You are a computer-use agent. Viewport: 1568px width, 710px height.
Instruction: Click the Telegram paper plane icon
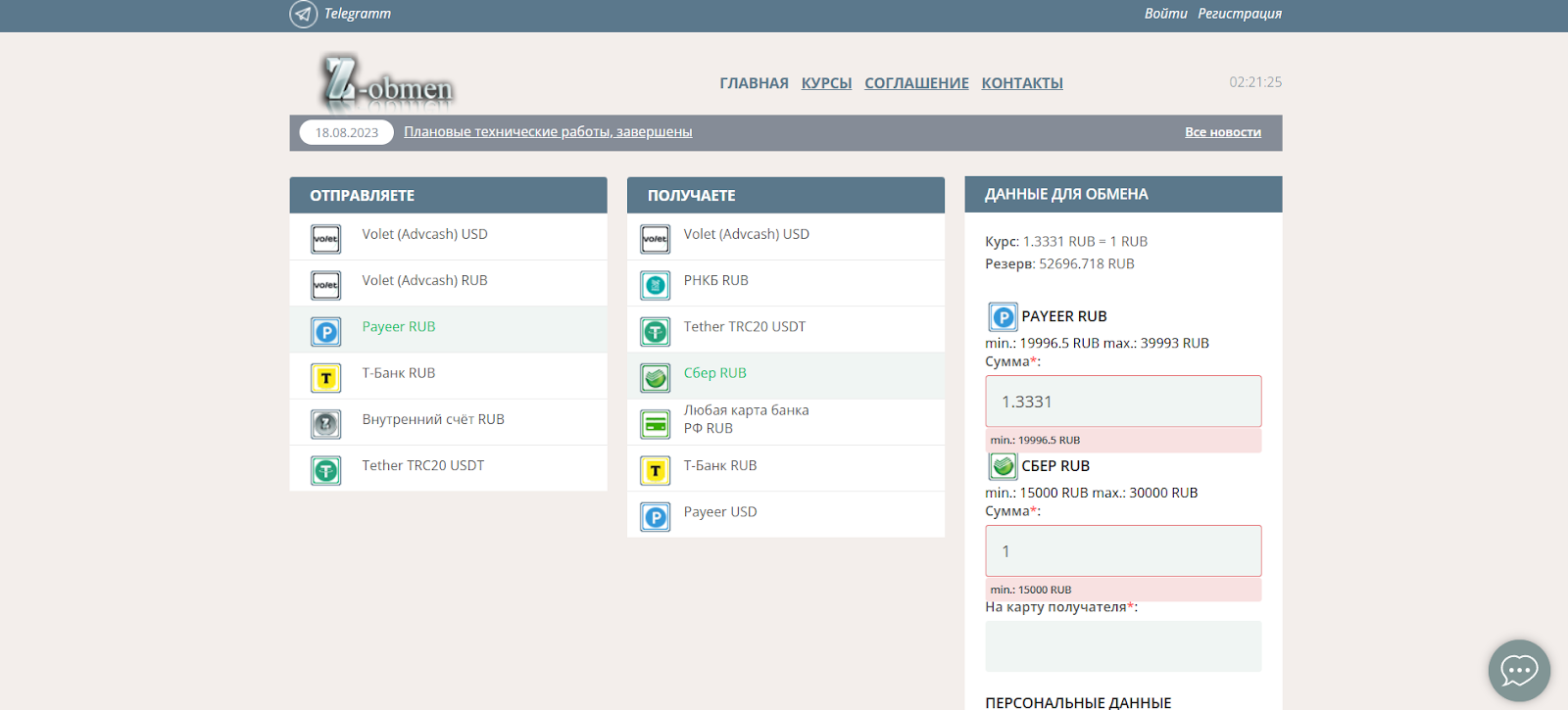point(303,14)
